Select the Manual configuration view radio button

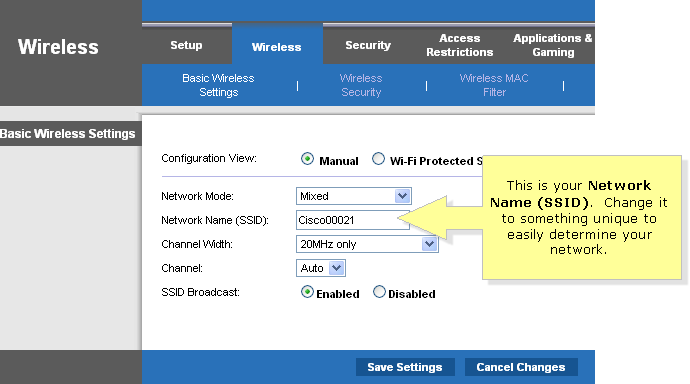coord(307,159)
